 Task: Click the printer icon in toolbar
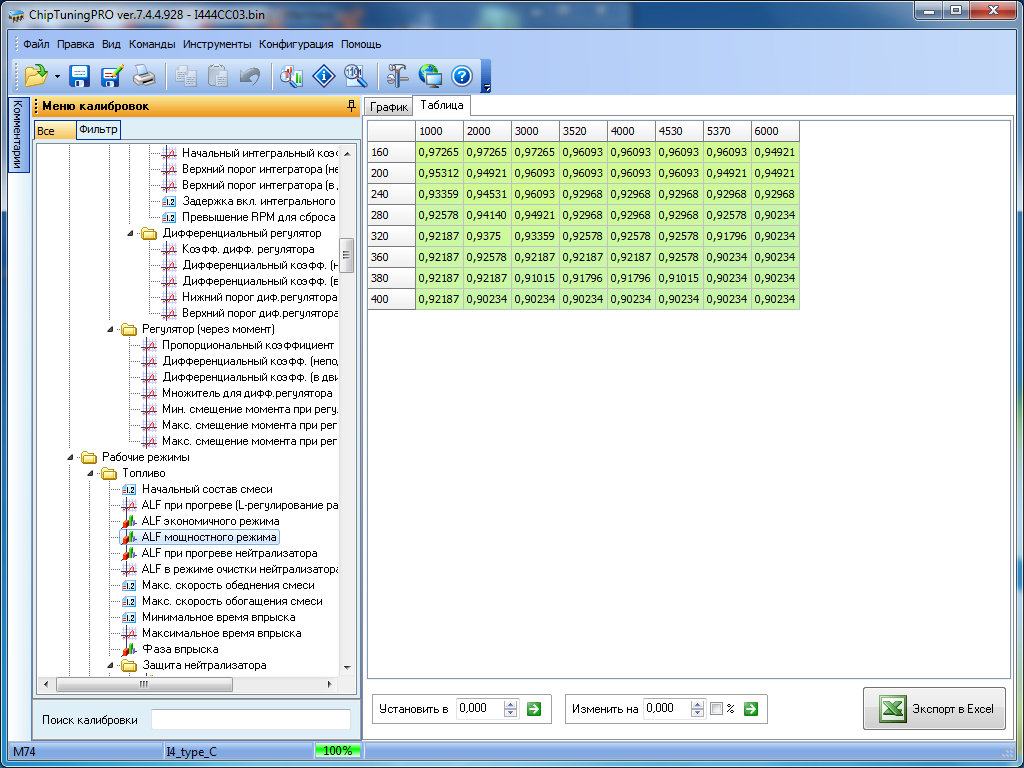coord(144,76)
